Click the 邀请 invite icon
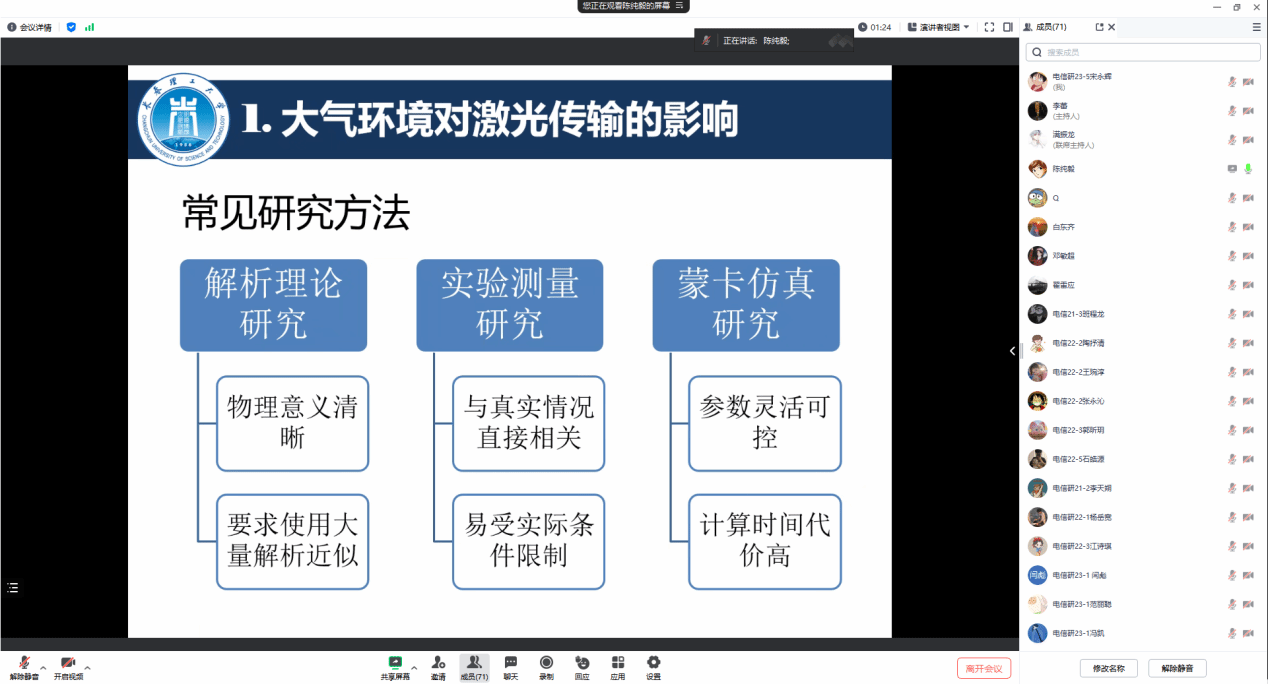Screen dimensions: 1268x684 [x=438, y=666]
